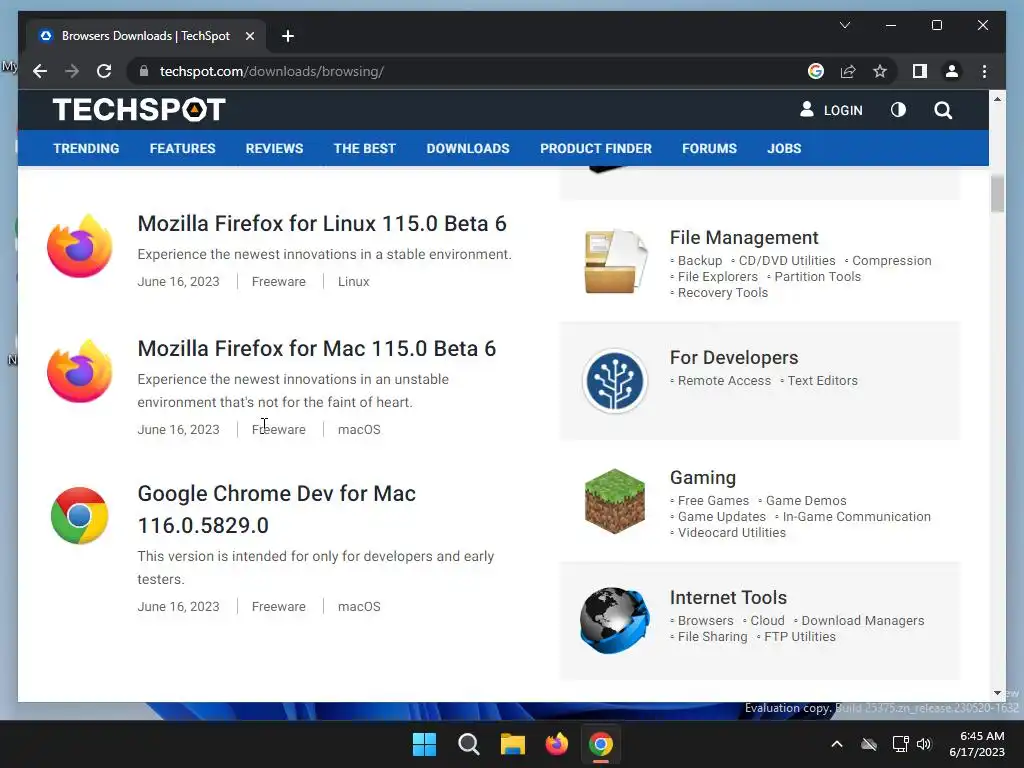The width and height of the screenshot is (1024, 768).
Task: Open CD/DVD Utilities subcategory
Action: (787, 261)
